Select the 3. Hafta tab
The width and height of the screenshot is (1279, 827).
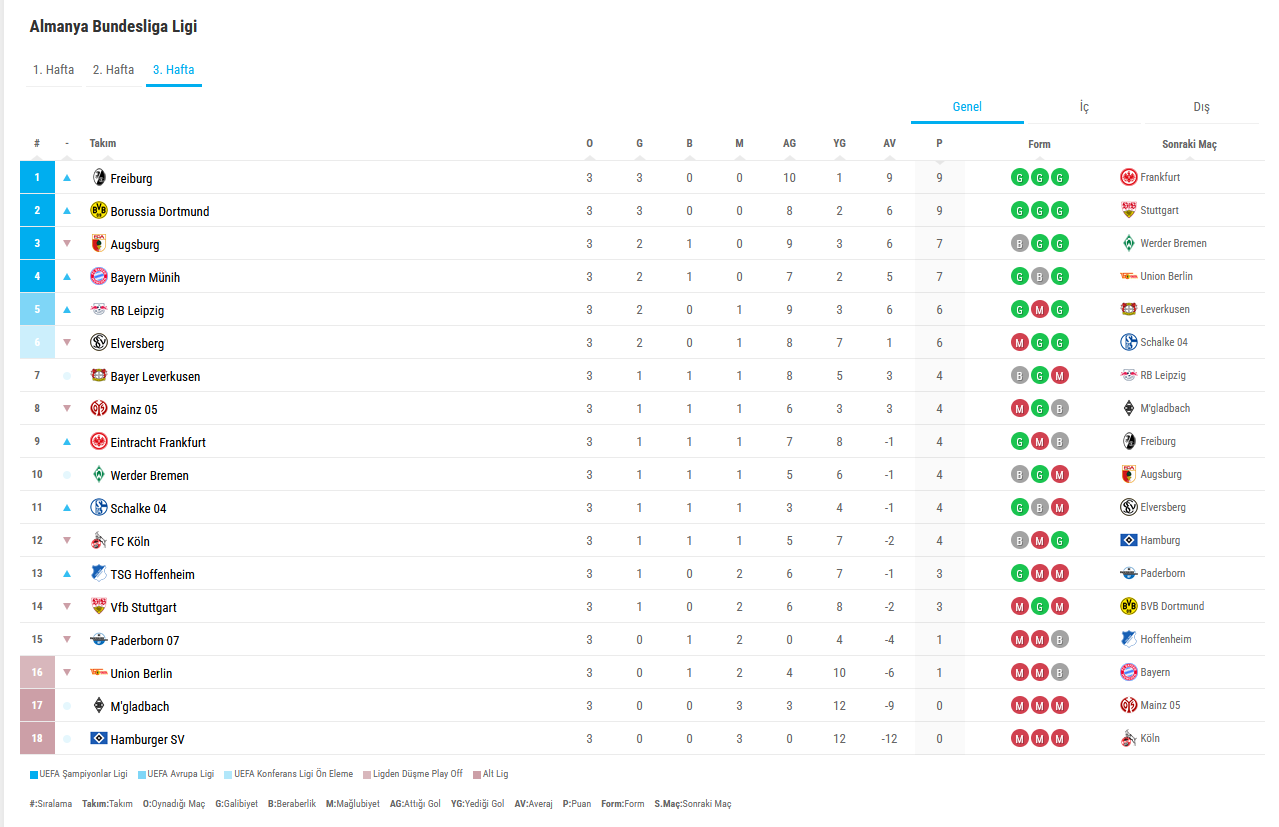pos(174,70)
